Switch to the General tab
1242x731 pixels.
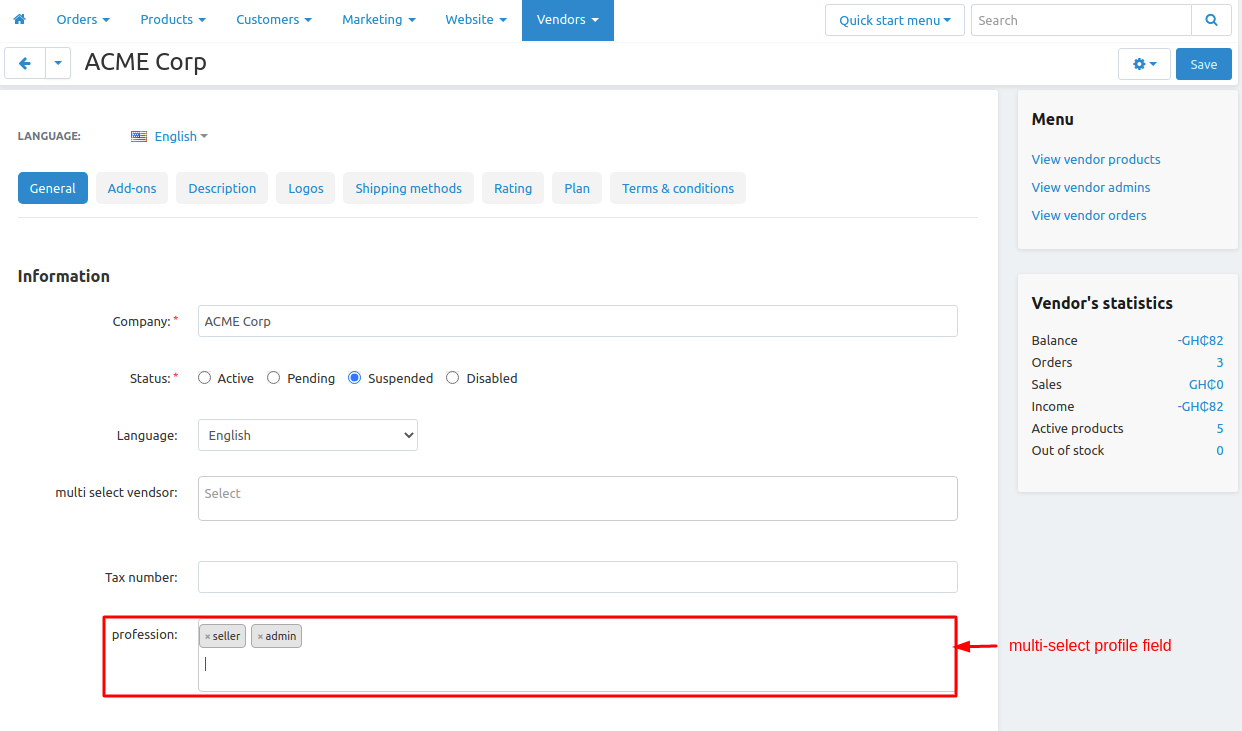pos(53,188)
